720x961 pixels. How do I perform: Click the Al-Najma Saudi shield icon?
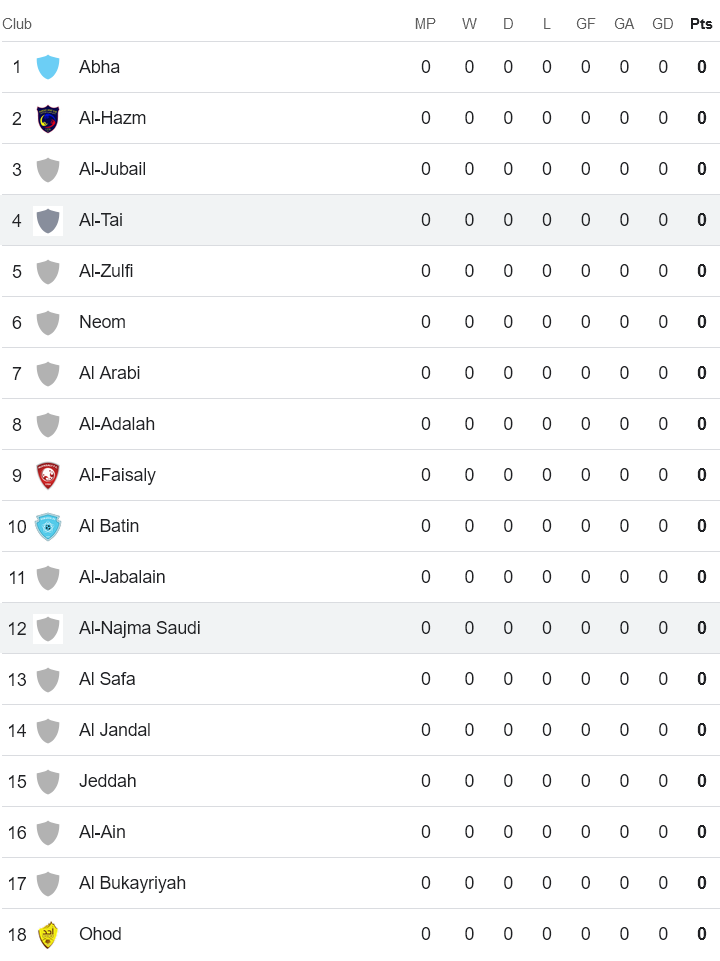(x=48, y=628)
